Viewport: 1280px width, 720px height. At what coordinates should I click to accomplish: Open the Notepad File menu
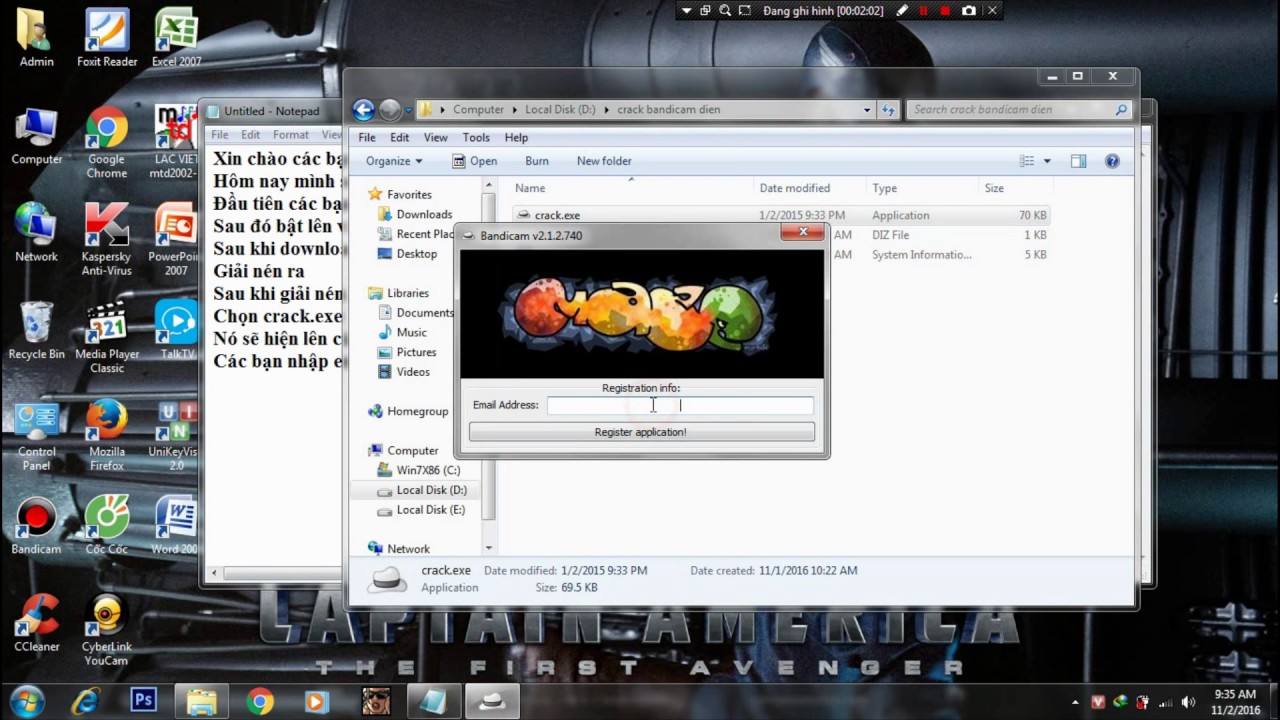pos(220,135)
